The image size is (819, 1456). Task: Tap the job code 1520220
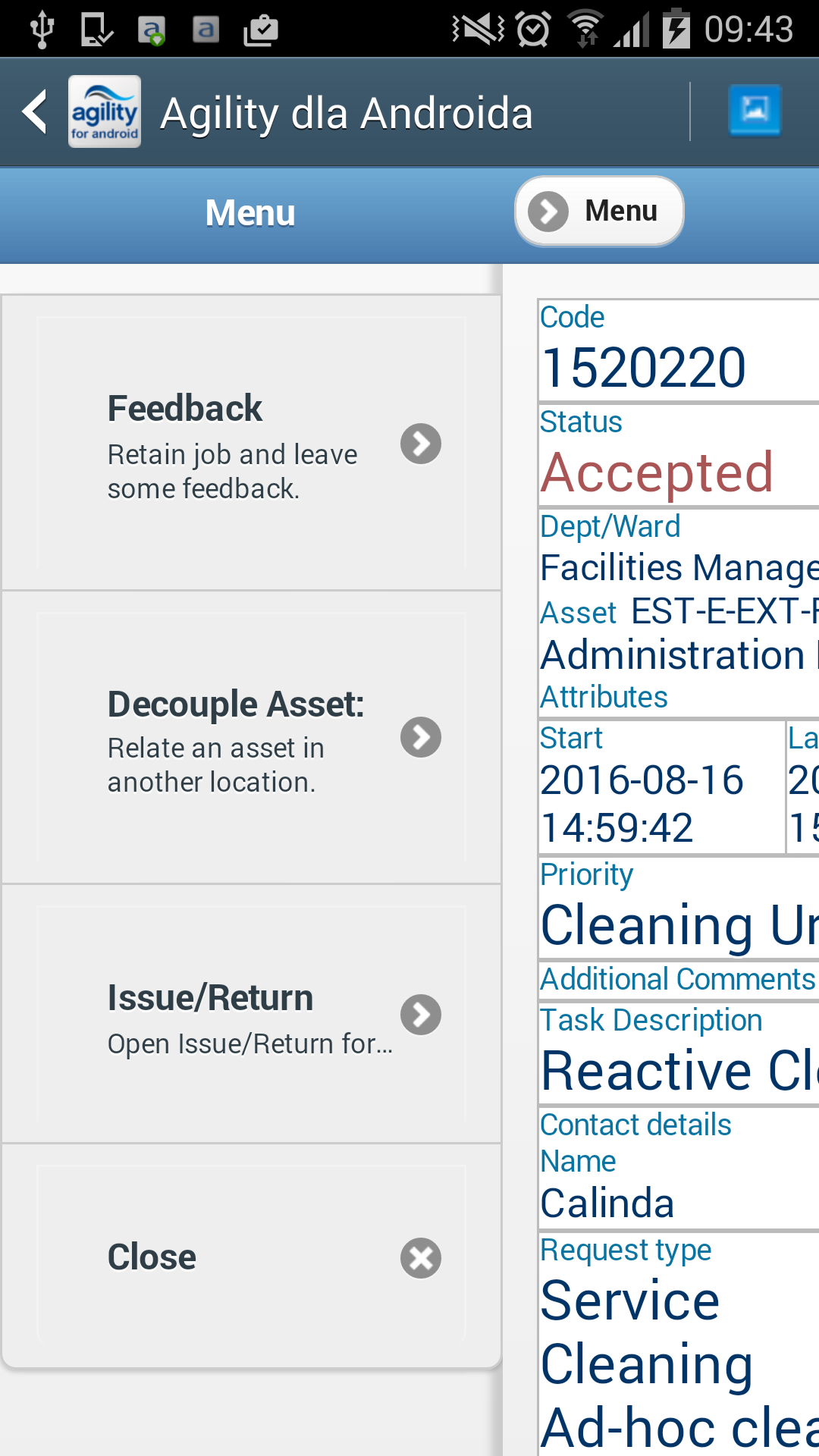coord(644,369)
